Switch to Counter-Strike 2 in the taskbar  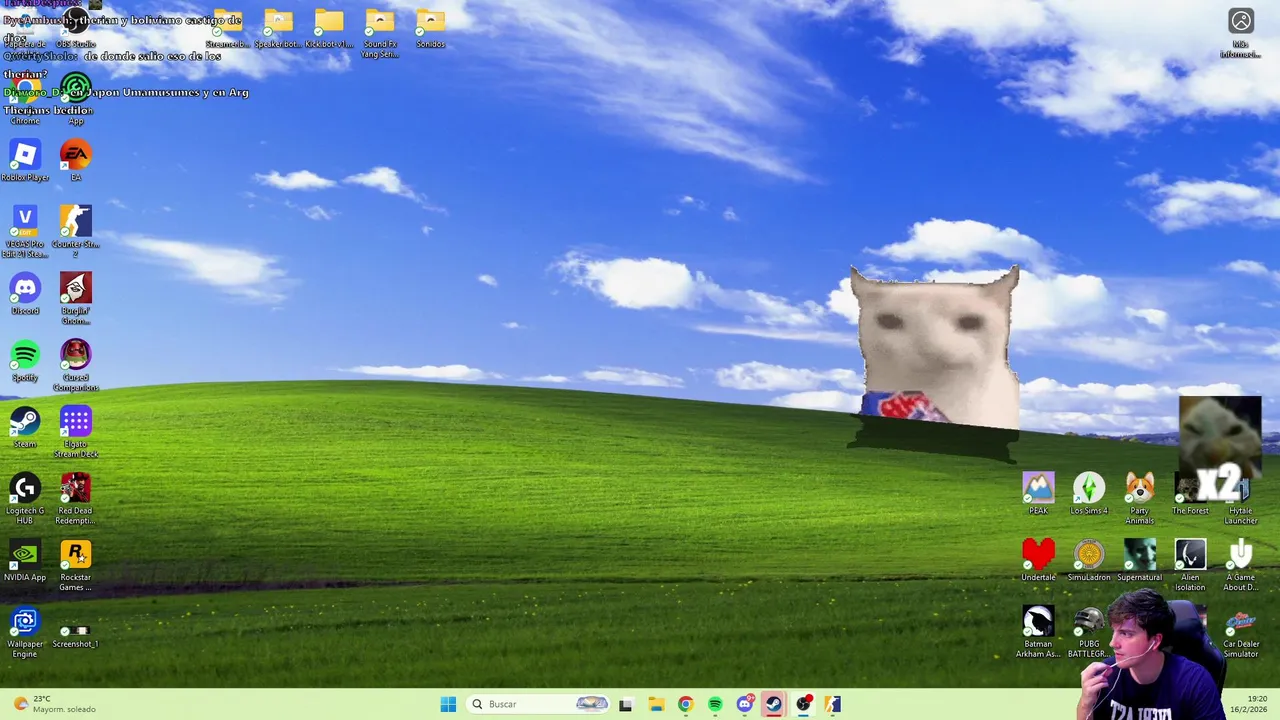(x=833, y=704)
